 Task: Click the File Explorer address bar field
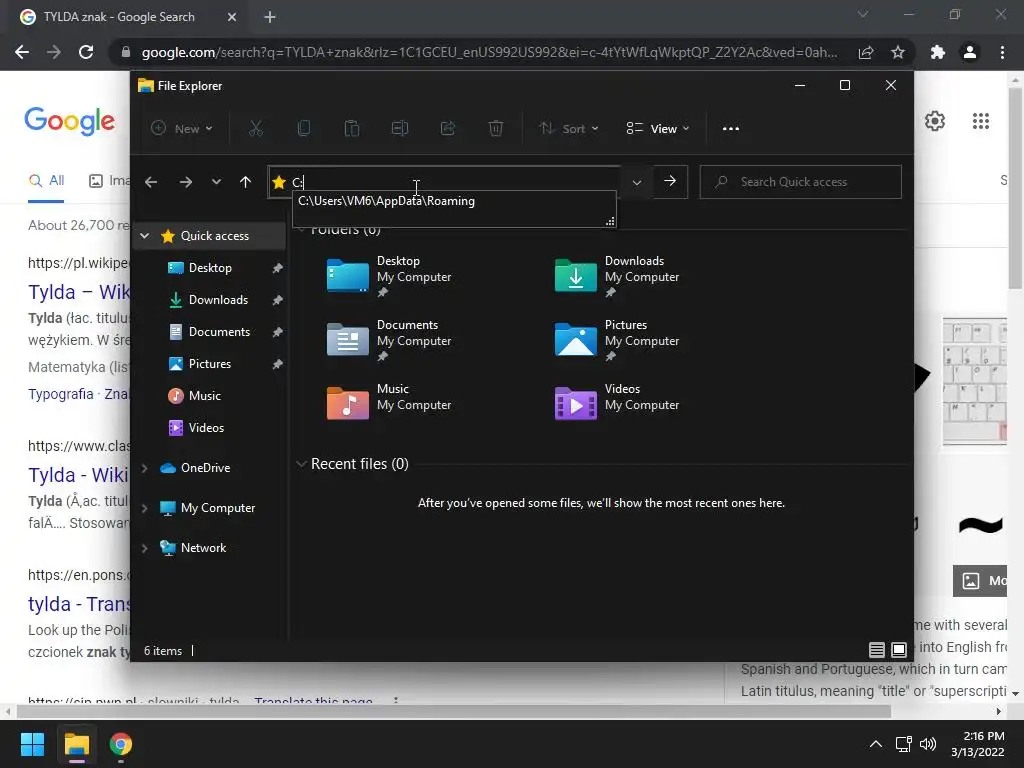[444, 182]
